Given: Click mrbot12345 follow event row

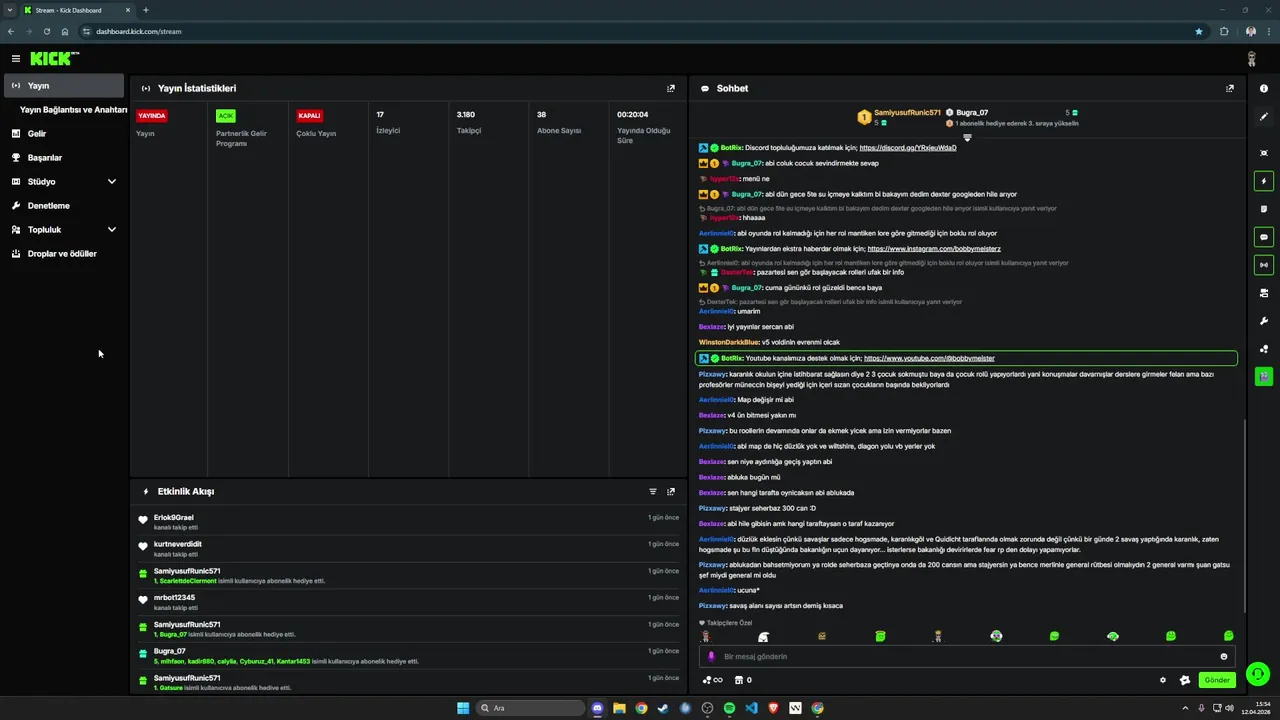Looking at the screenshot, I should [409, 602].
